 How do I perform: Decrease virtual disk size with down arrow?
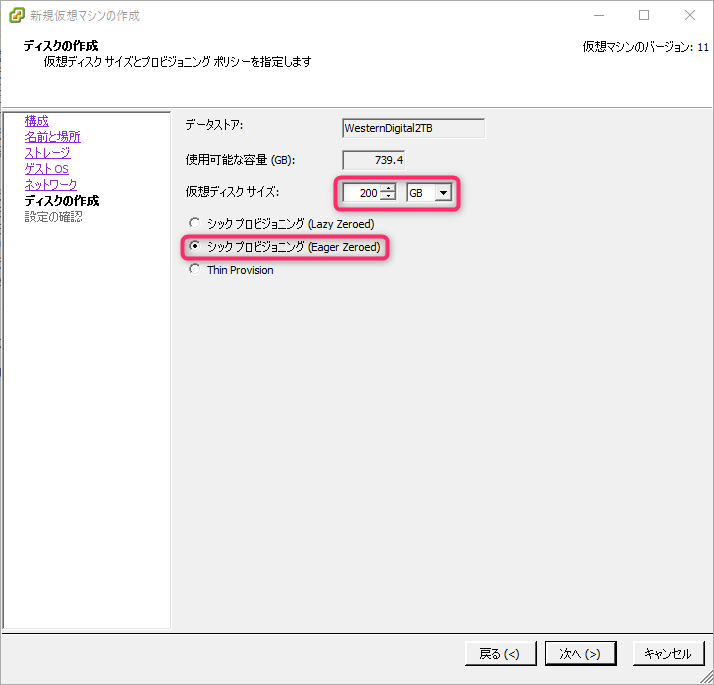coord(388,197)
